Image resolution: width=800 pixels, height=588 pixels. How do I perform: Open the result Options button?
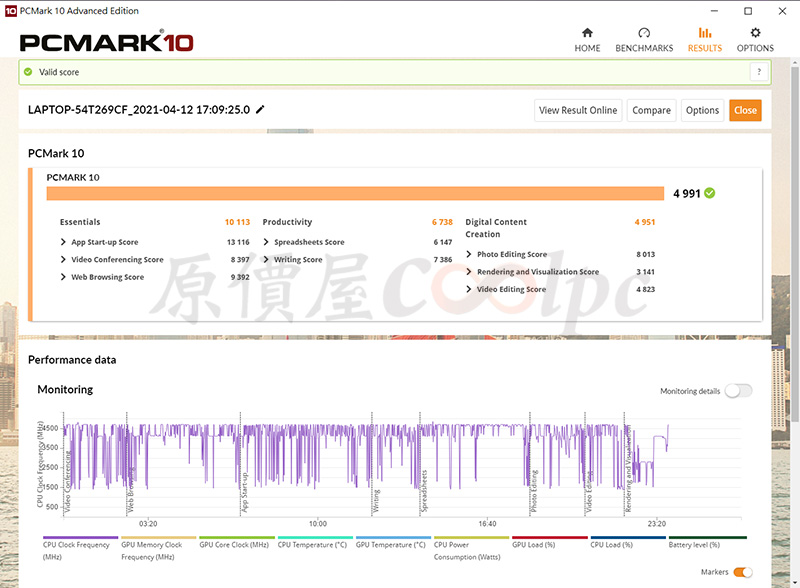click(x=702, y=110)
